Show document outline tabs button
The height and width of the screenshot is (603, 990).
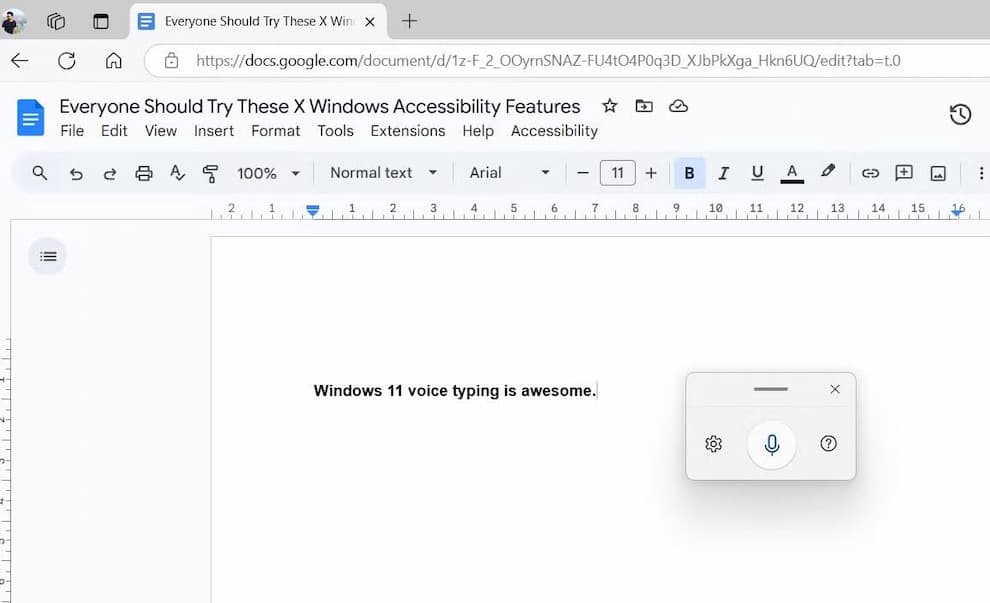[x=48, y=256]
